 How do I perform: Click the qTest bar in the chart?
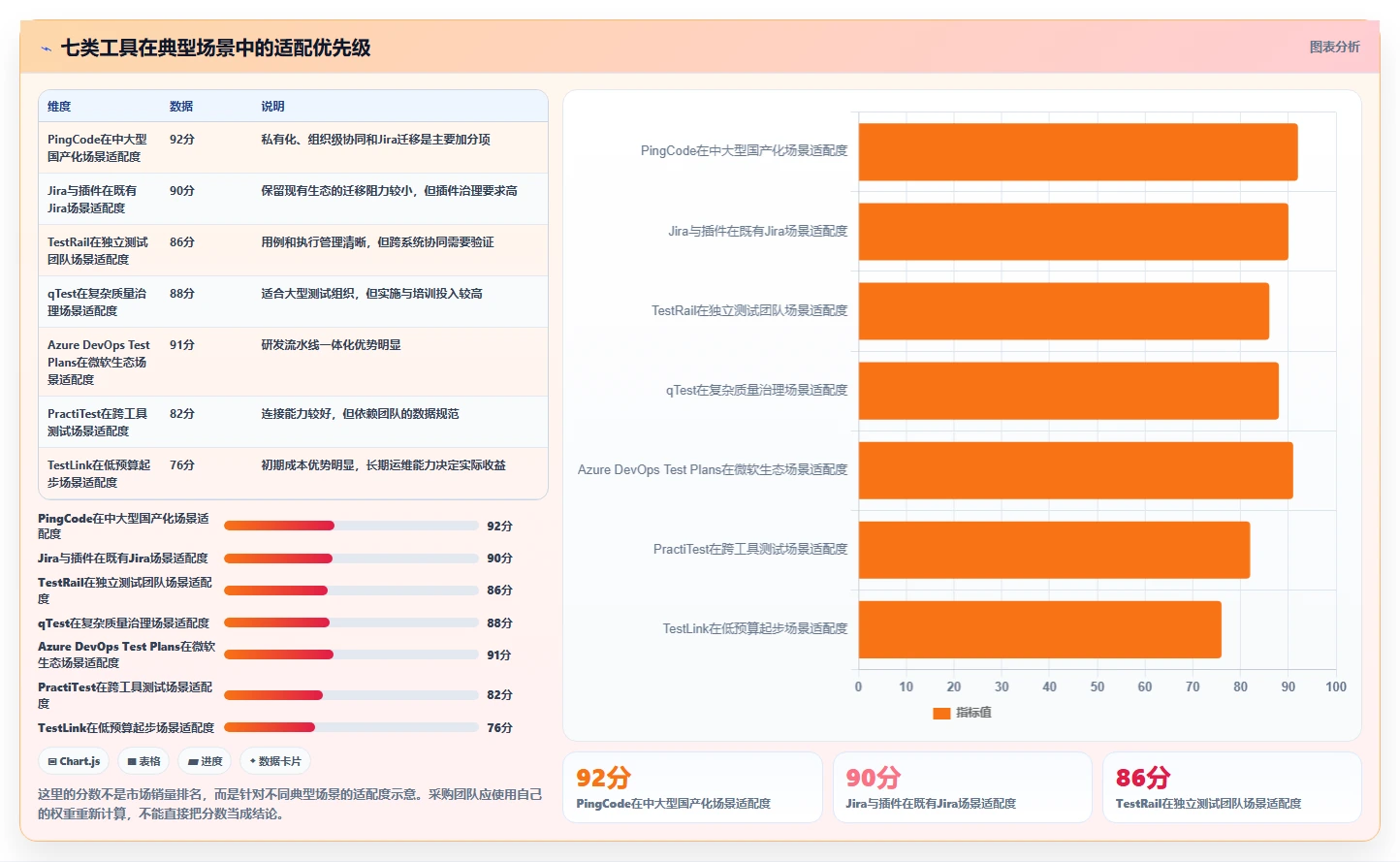point(1068,391)
